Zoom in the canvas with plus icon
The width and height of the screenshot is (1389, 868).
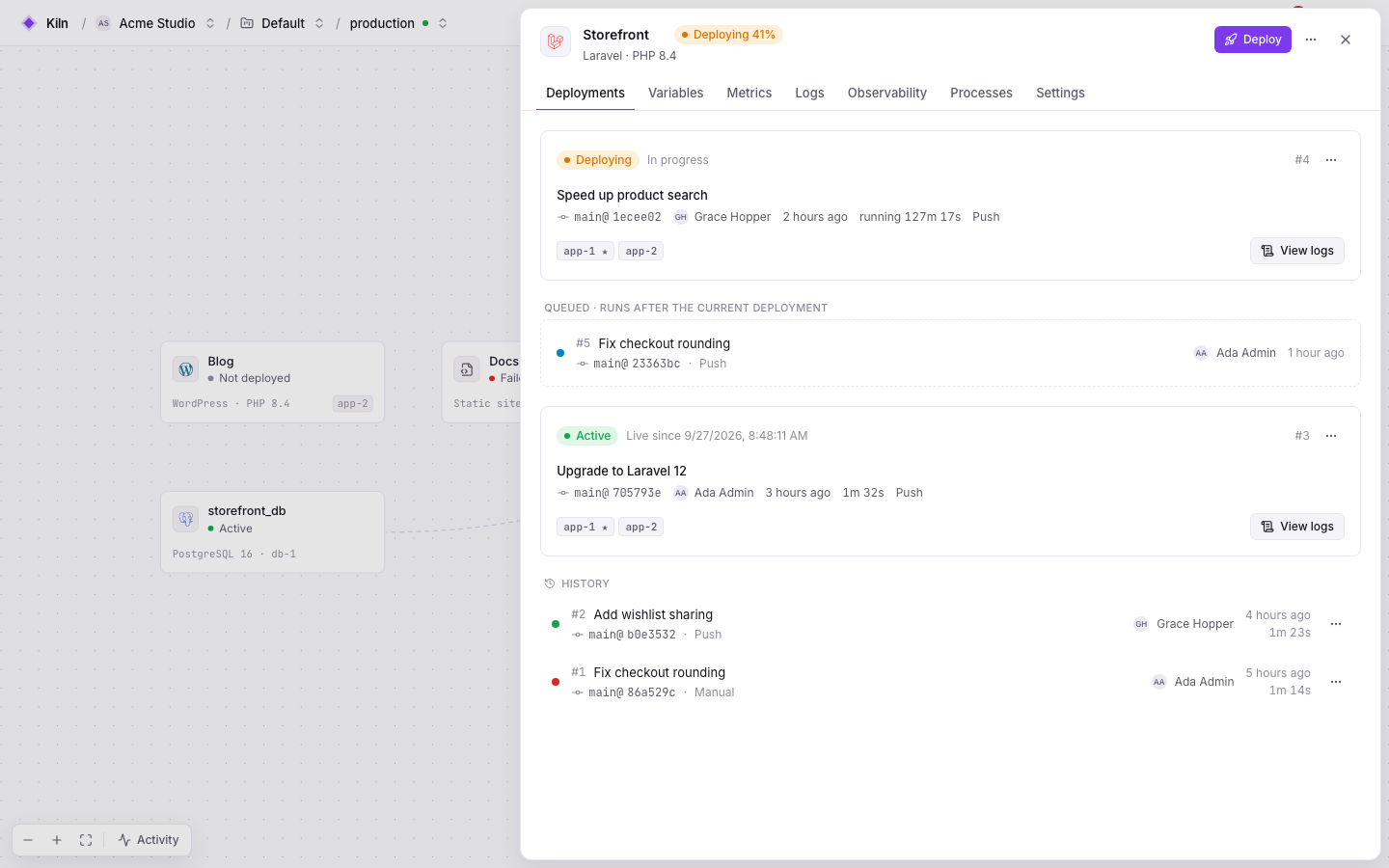click(x=57, y=840)
